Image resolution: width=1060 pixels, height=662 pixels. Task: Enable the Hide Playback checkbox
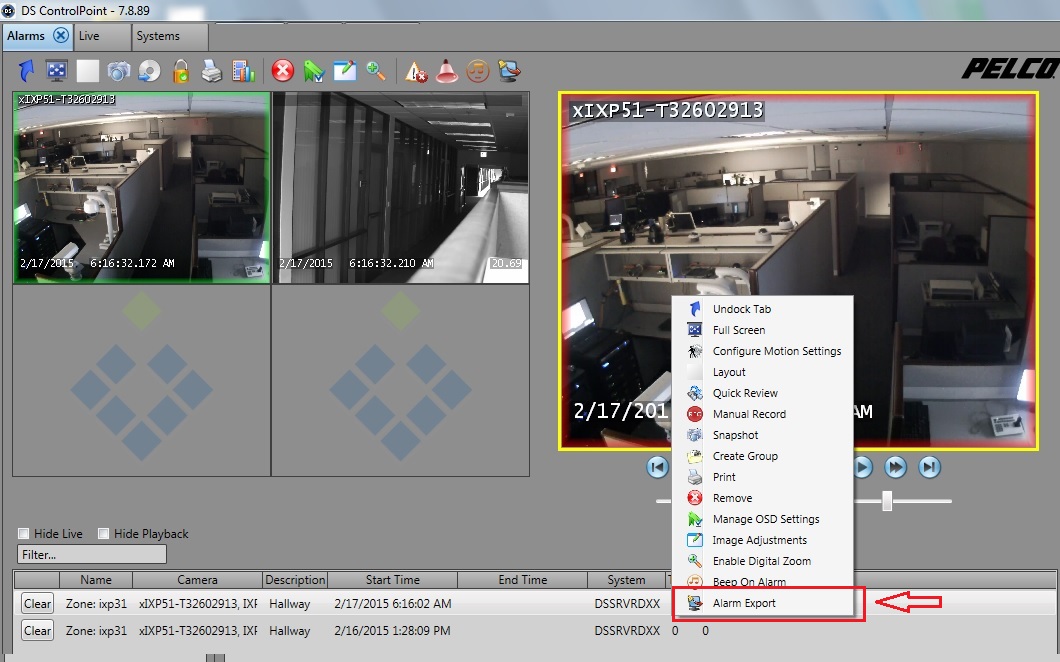pos(101,533)
